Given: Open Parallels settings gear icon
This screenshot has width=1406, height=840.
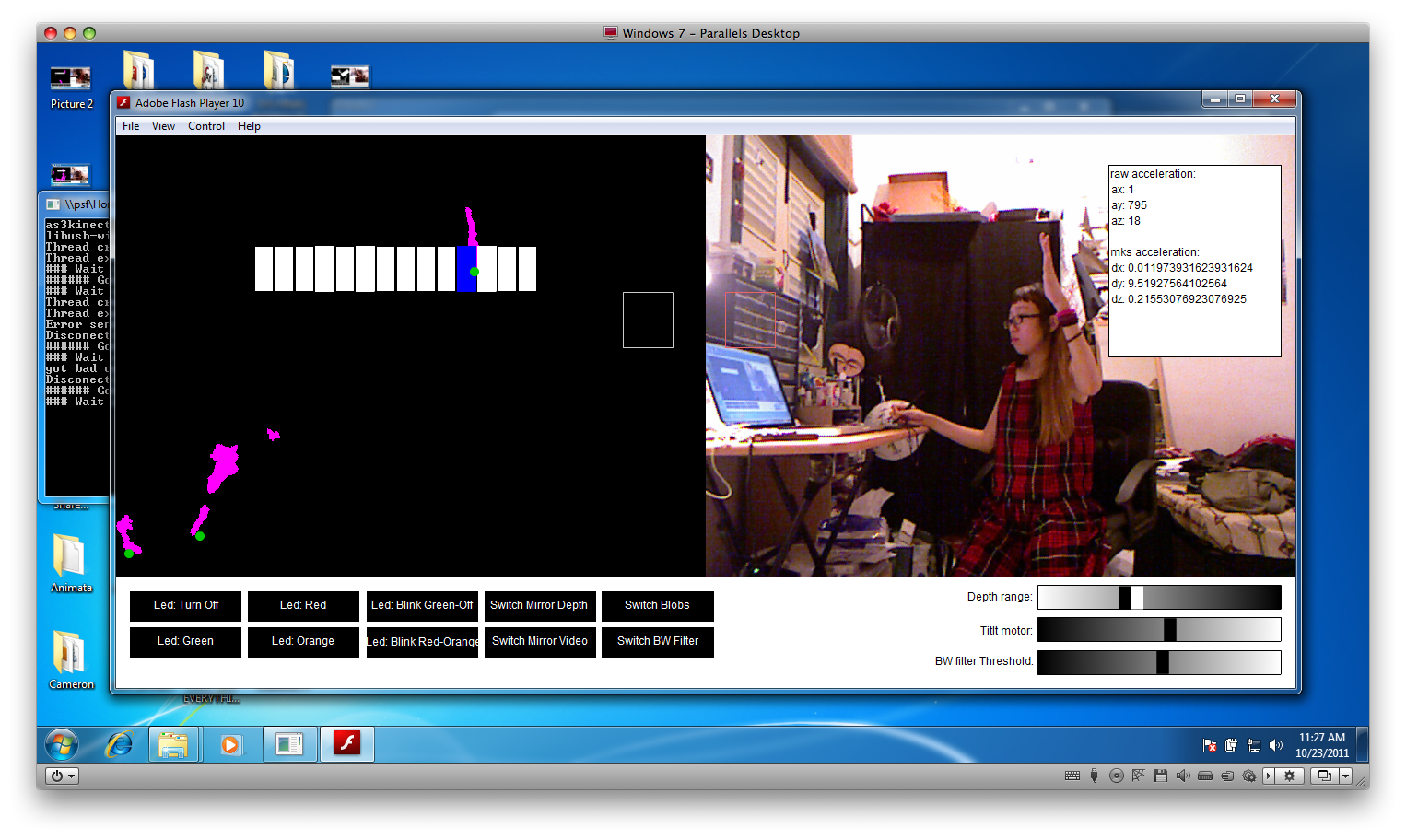Looking at the screenshot, I should pos(1289,776).
